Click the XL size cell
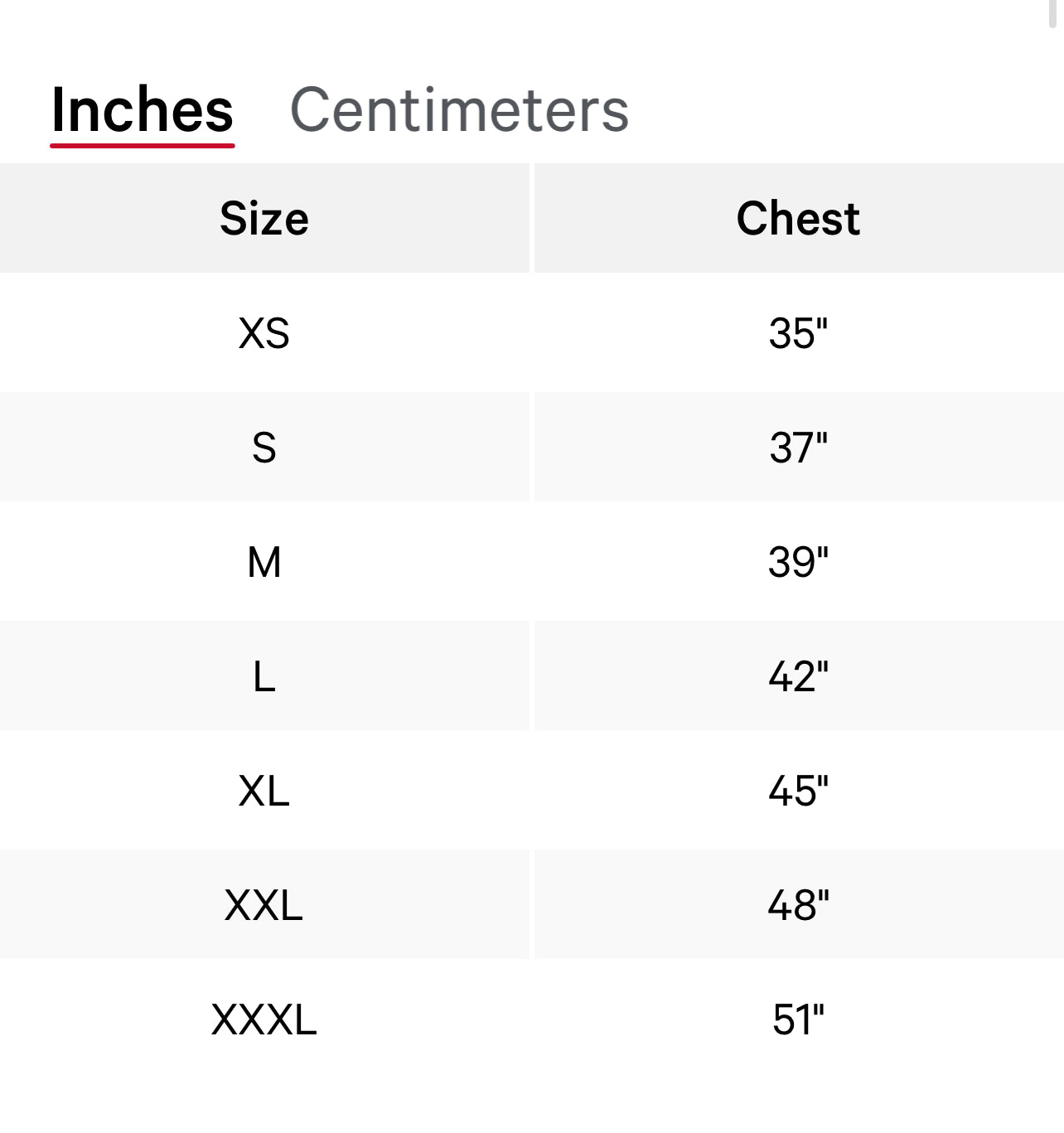Image resolution: width=1064 pixels, height=1133 pixels. click(x=264, y=791)
